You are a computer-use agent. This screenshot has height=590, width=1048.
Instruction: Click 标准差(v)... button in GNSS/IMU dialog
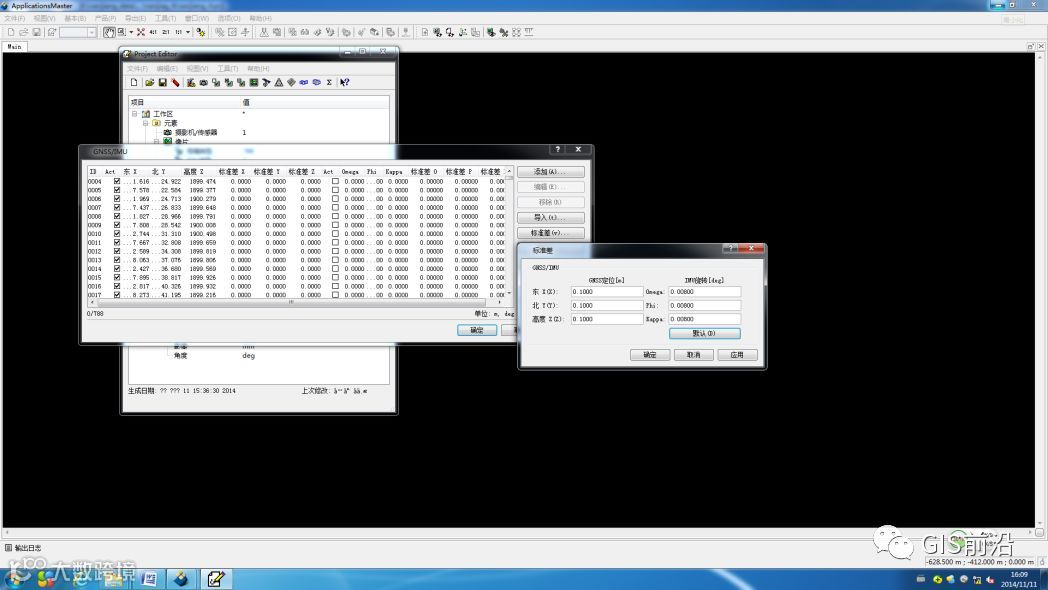pos(551,233)
